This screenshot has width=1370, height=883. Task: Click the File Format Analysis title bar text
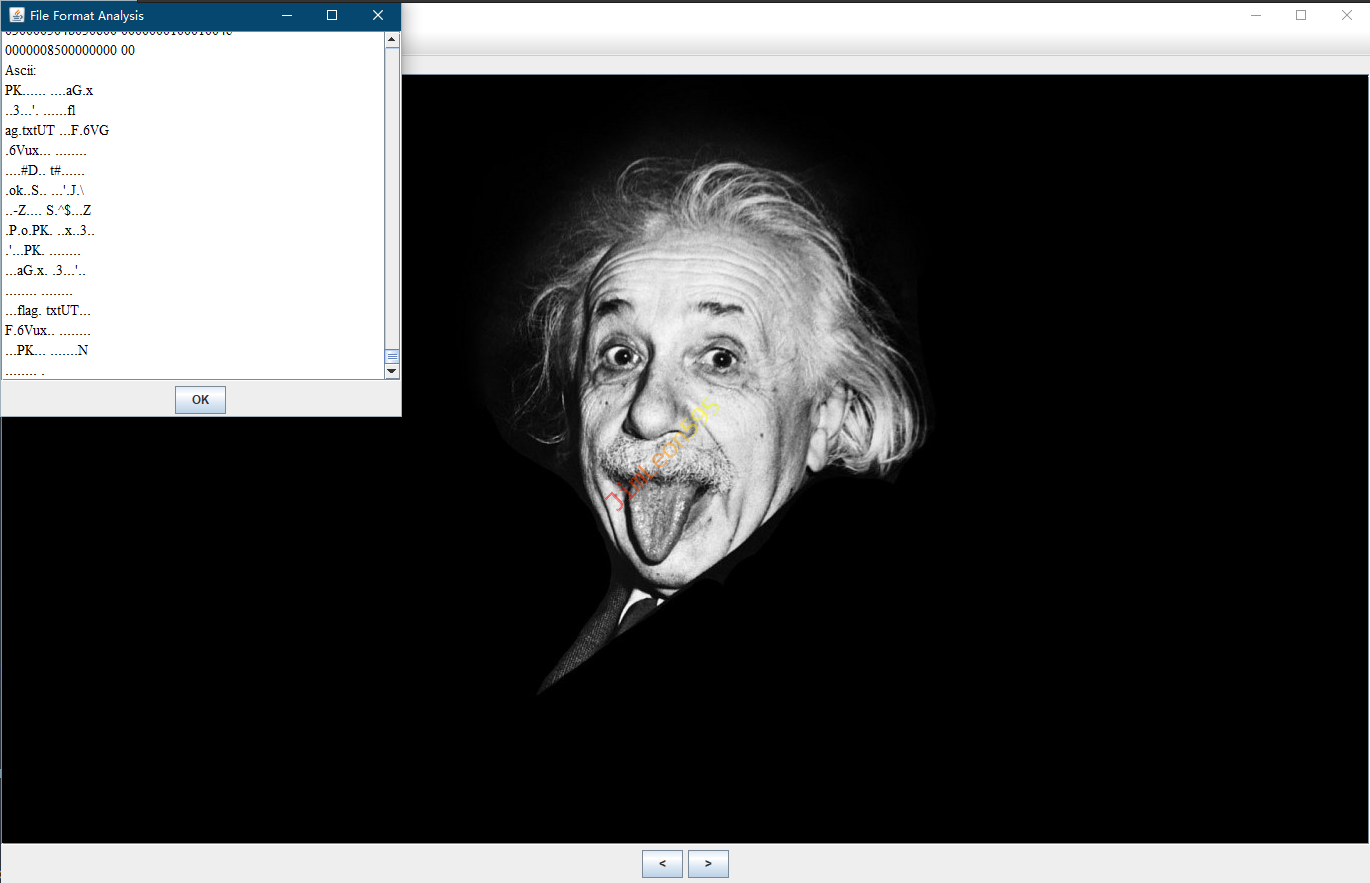coord(87,16)
